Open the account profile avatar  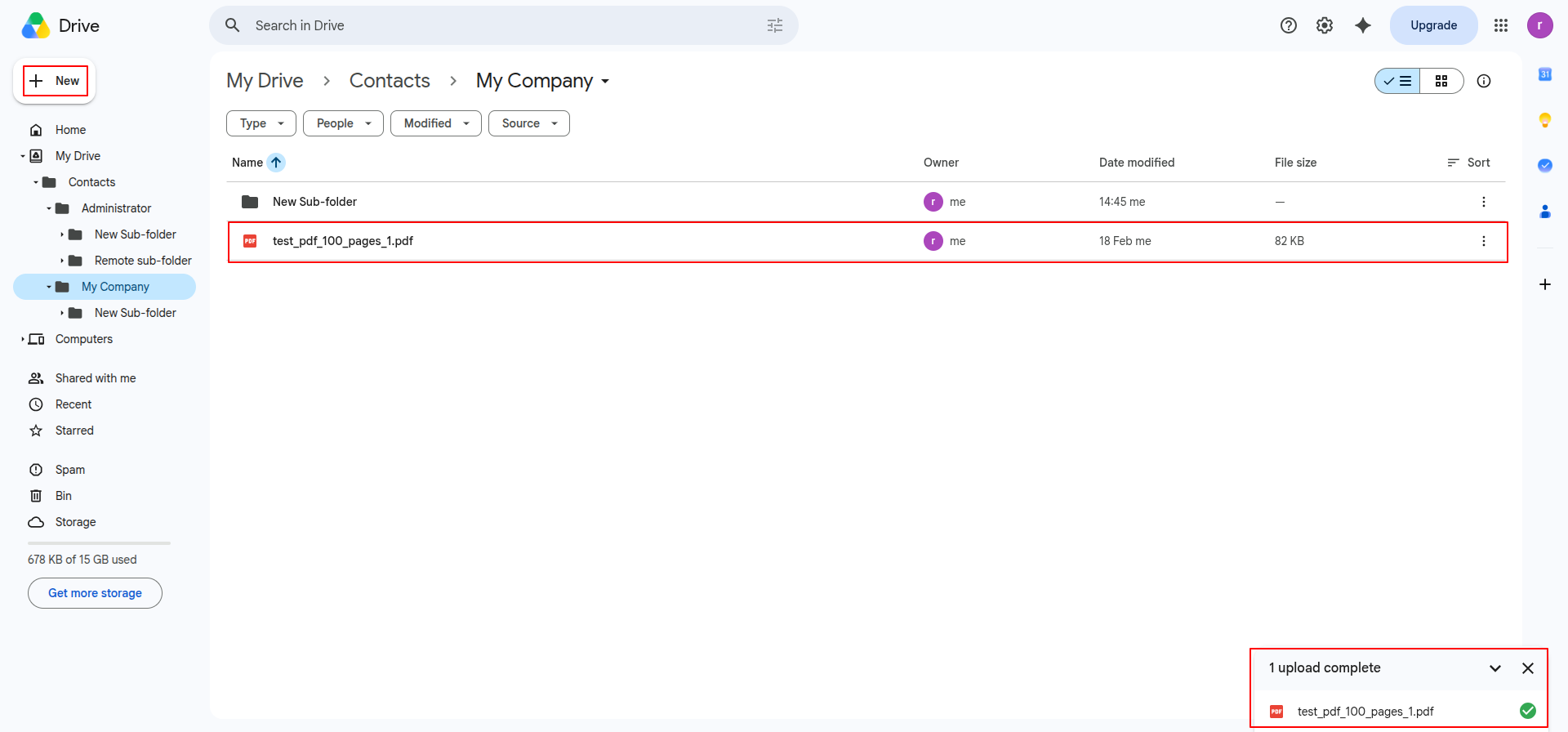[x=1539, y=25]
